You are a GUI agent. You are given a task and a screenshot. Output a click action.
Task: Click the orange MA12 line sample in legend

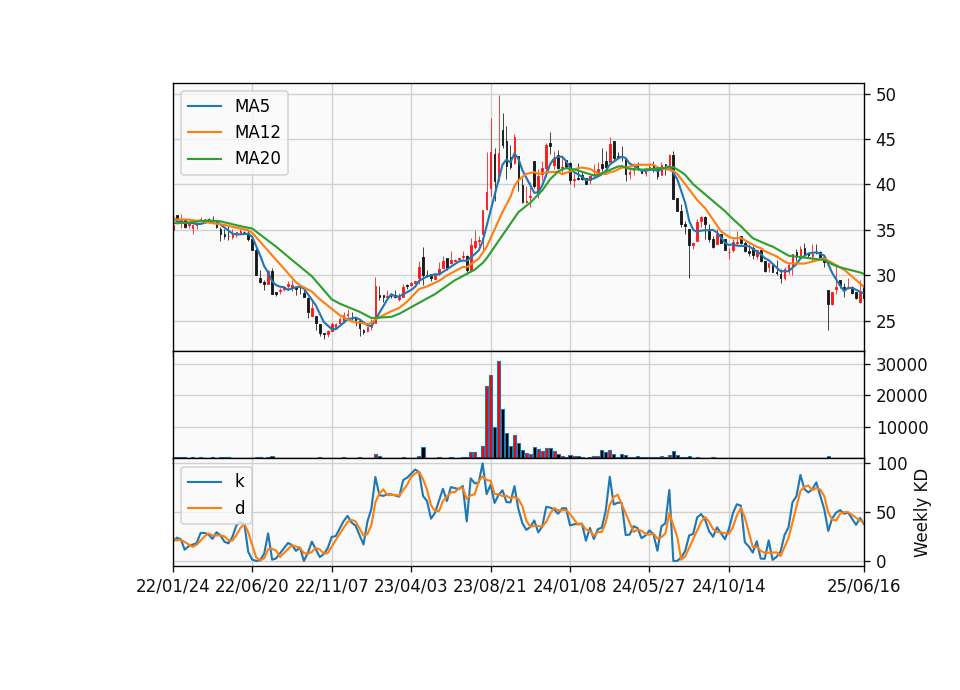[204, 132]
